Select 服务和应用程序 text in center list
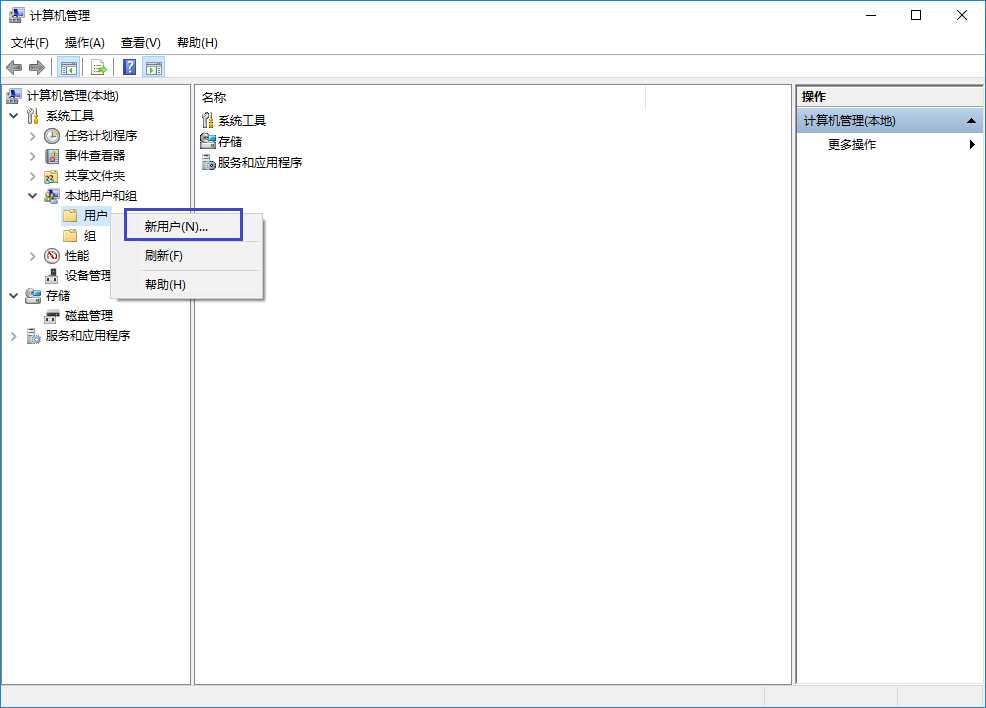Image resolution: width=986 pixels, height=708 pixels. (x=260, y=162)
